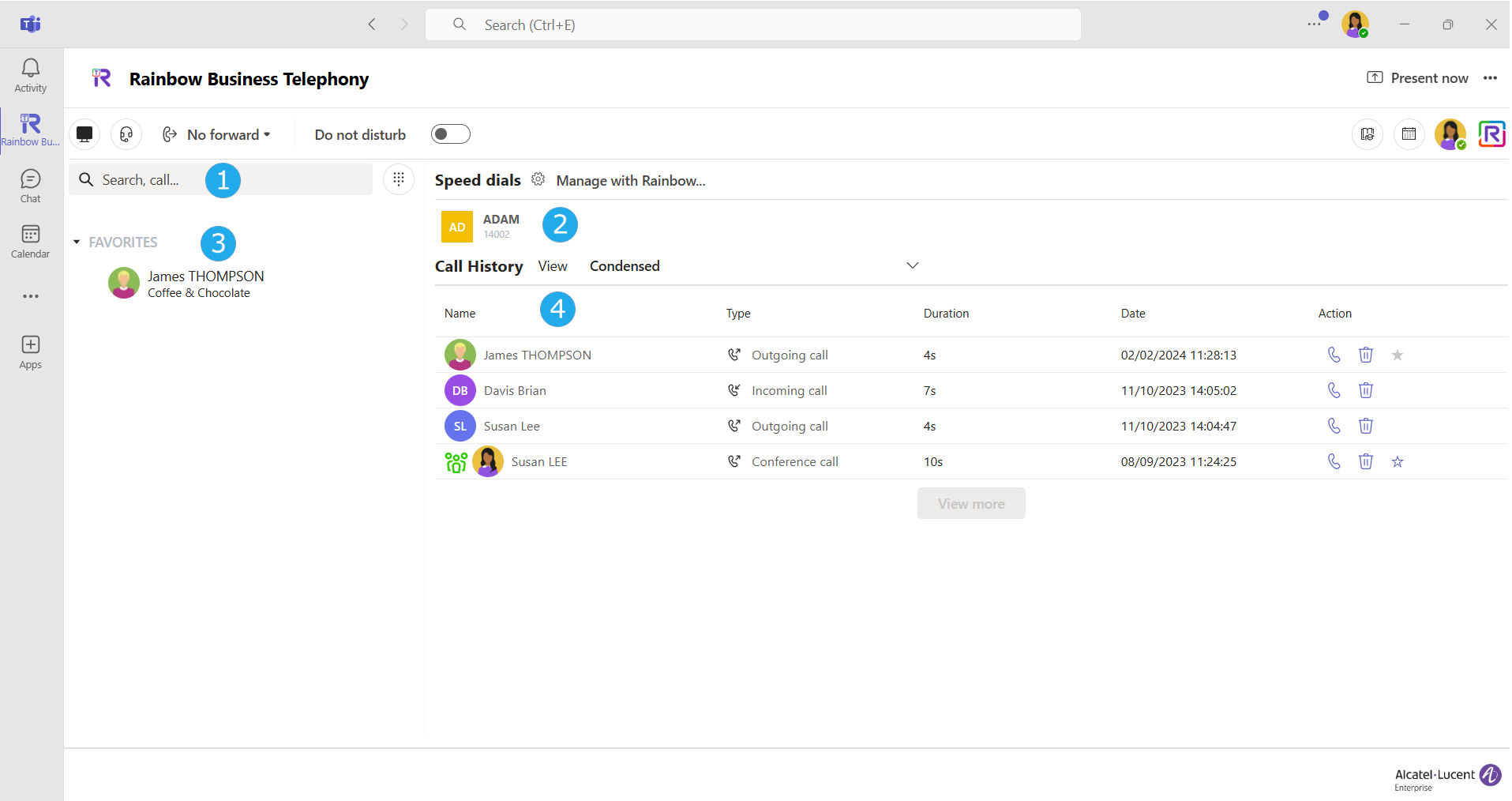Click the desk phone device icon

click(84, 134)
